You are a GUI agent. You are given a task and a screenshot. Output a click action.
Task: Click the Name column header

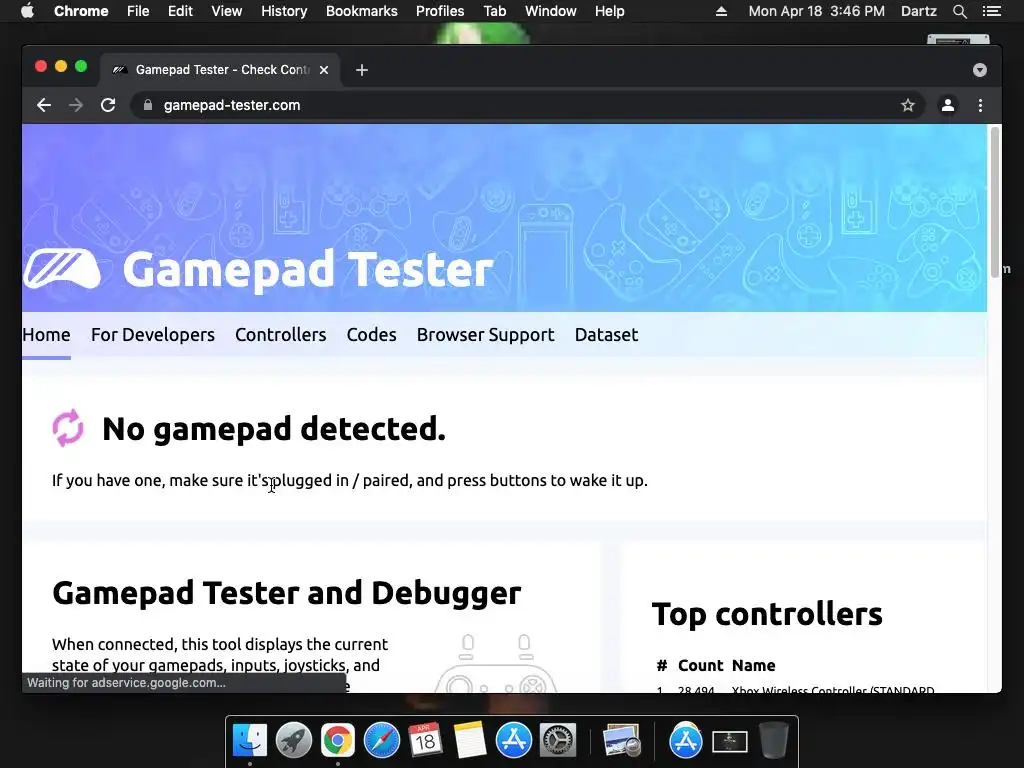(x=754, y=665)
